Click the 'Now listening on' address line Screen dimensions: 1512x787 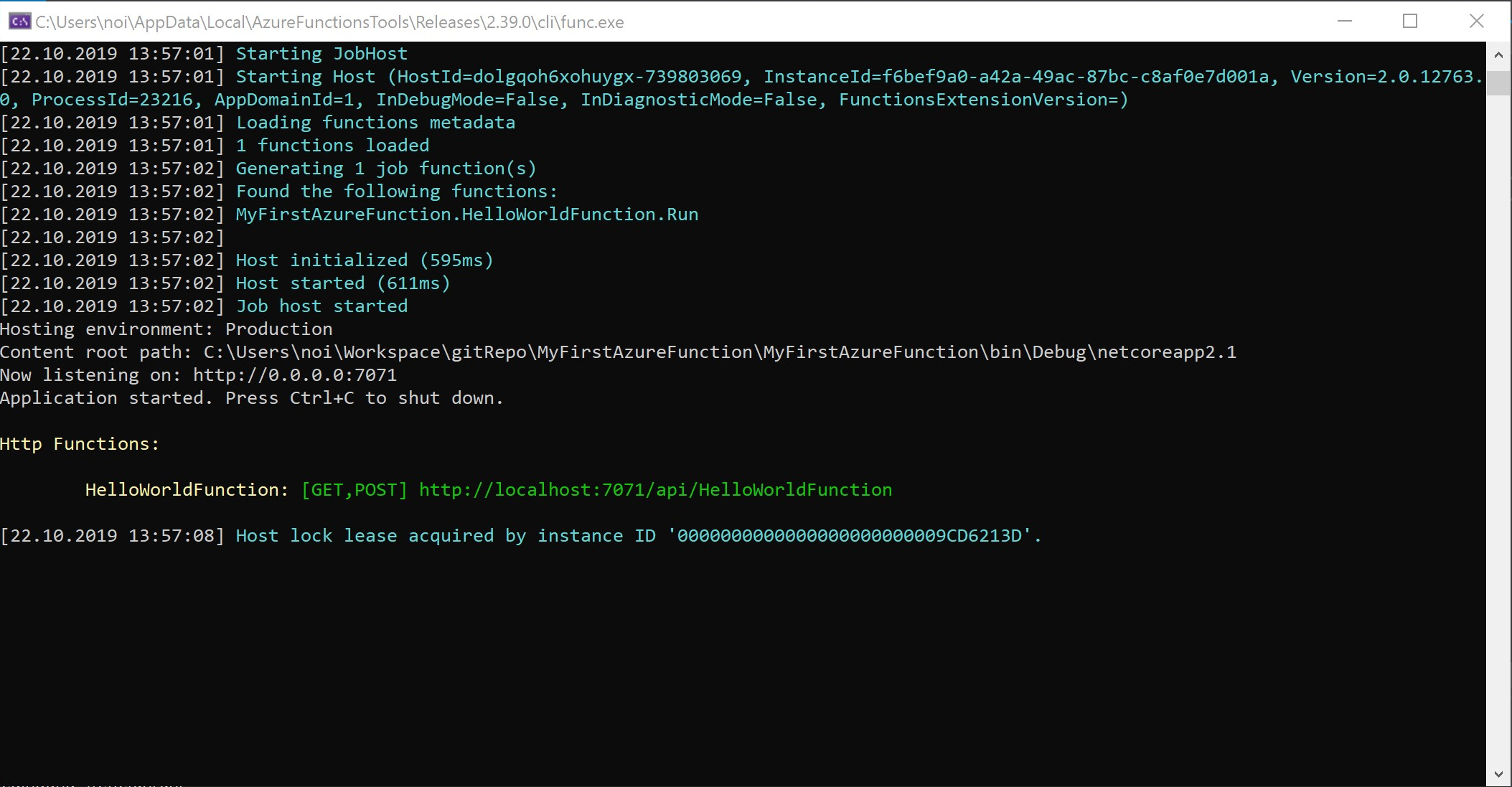[x=199, y=375]
